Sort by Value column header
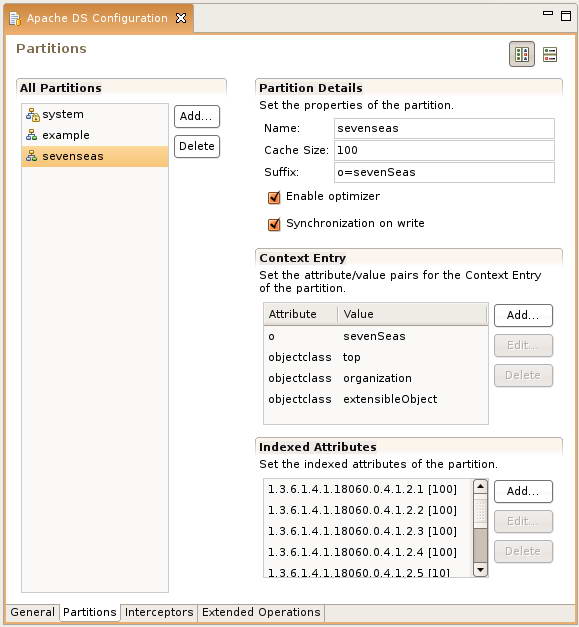 coord(413,314)
